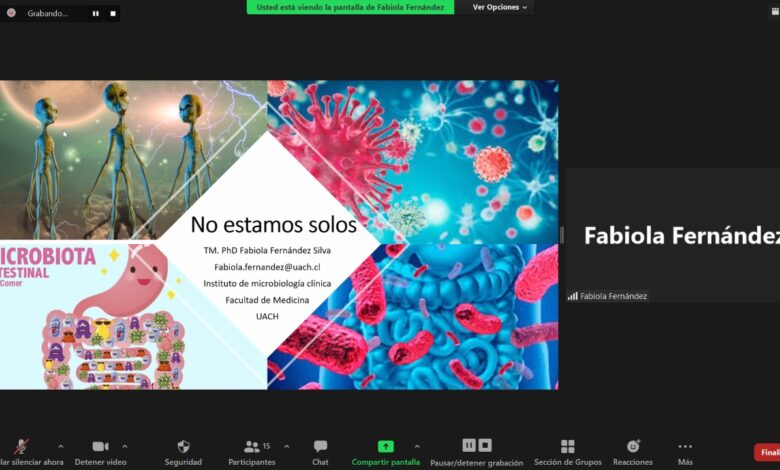Image resolution: width=780 pixels, height=470 pixels.
Task: Click the red Finalizar button
Action: (767, 452)
